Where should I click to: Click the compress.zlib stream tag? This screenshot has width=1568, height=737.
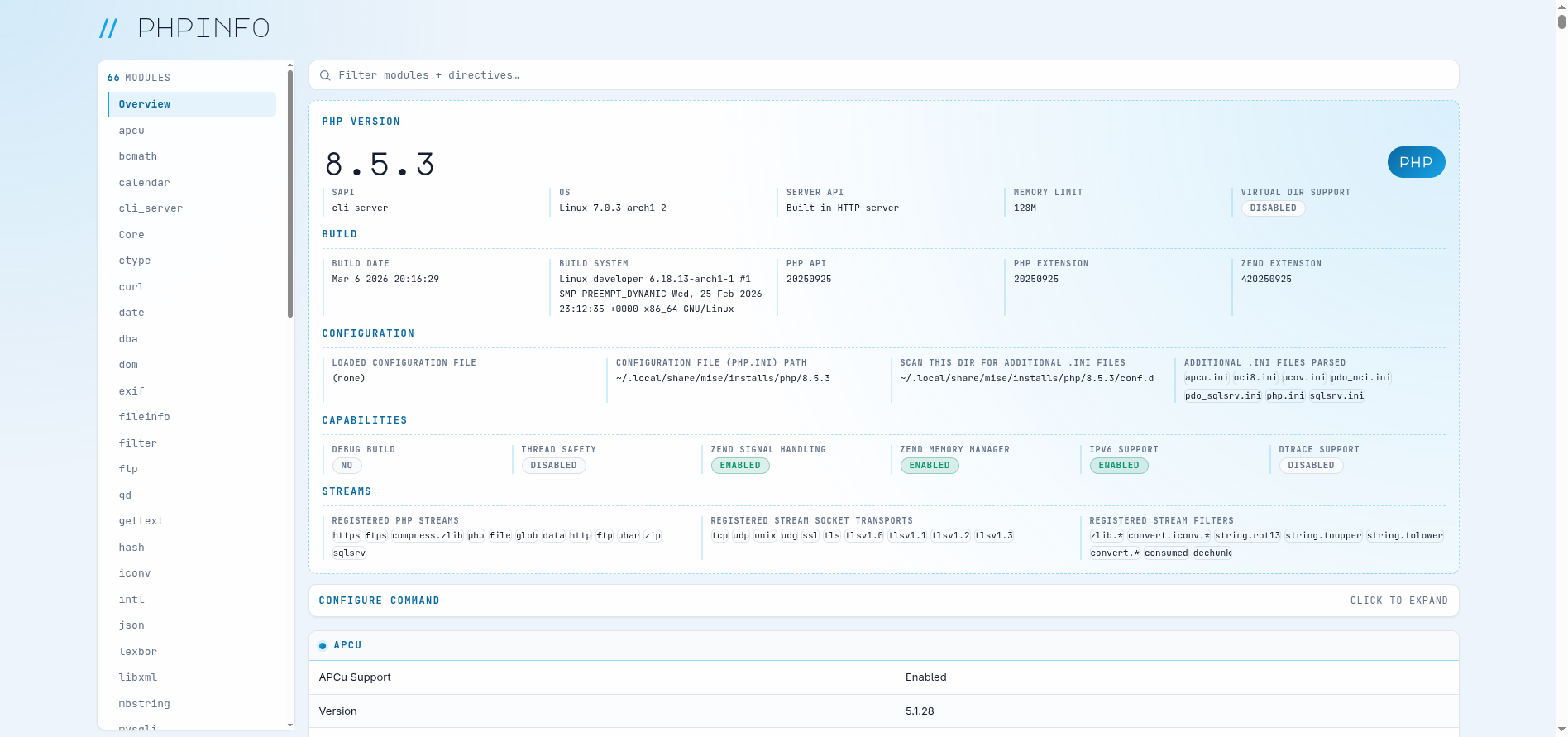pos(428,536)
